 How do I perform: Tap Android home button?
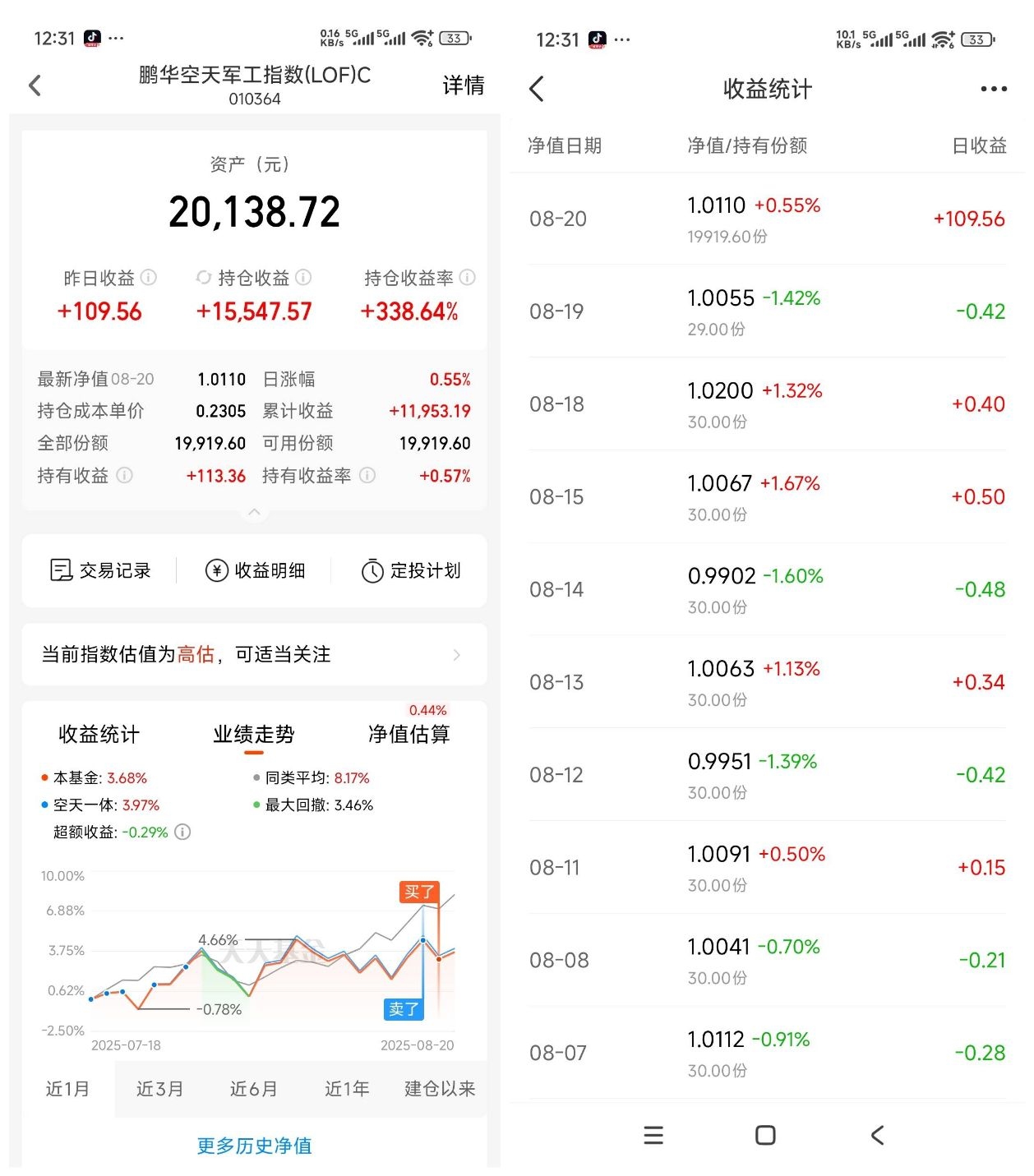[x=765, y=1136]
